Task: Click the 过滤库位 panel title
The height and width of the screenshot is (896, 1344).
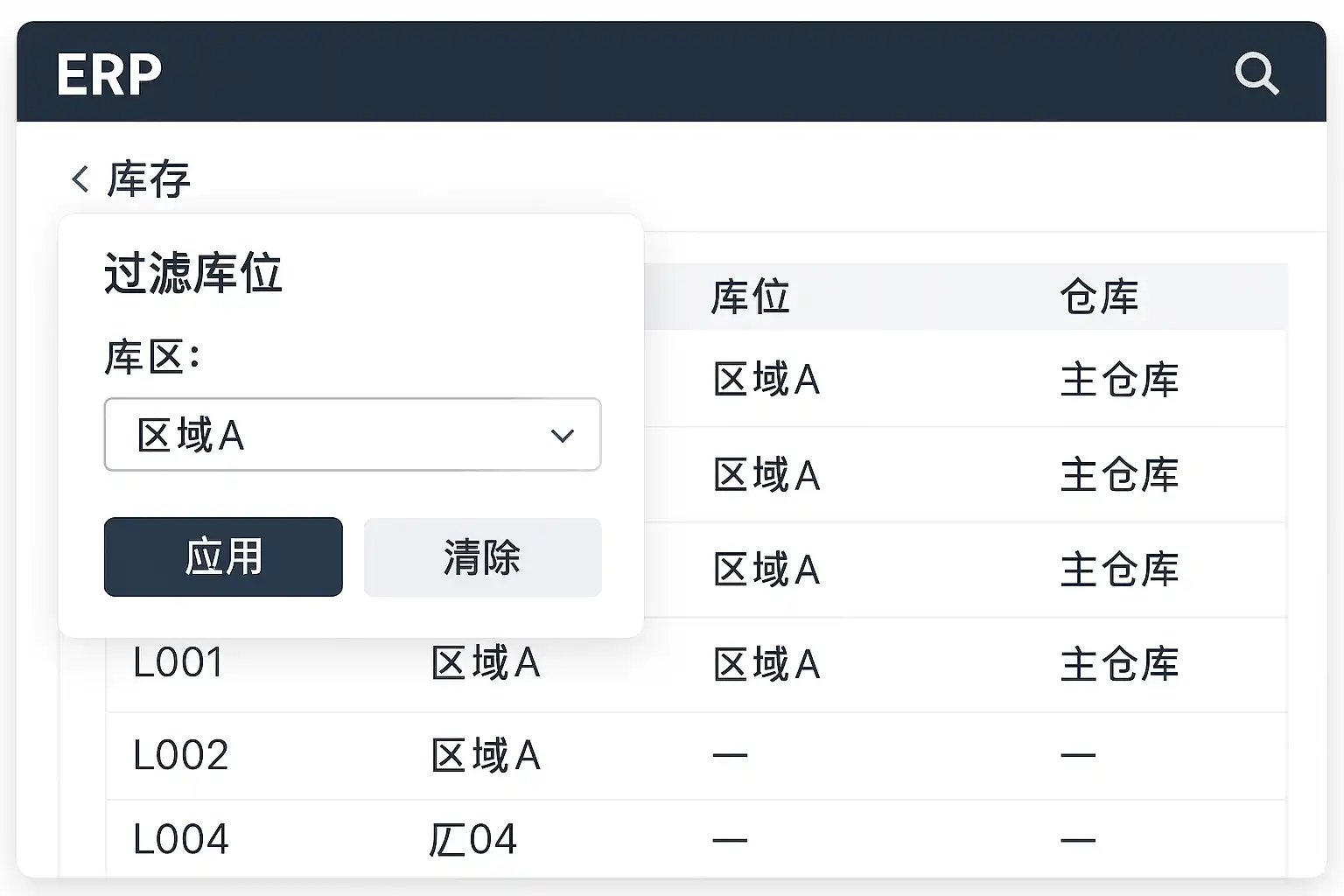Action: click(193, 273)
